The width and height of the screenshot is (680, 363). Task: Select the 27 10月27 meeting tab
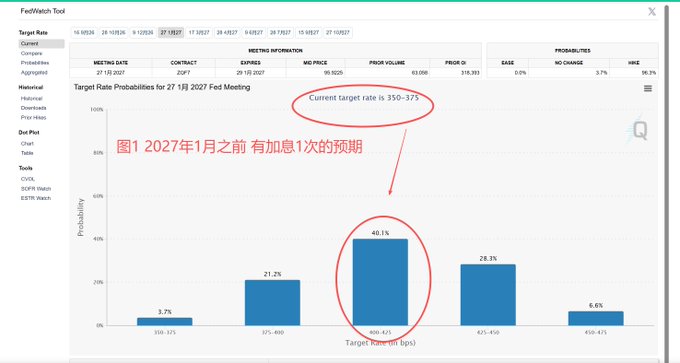tap(338, 33)
